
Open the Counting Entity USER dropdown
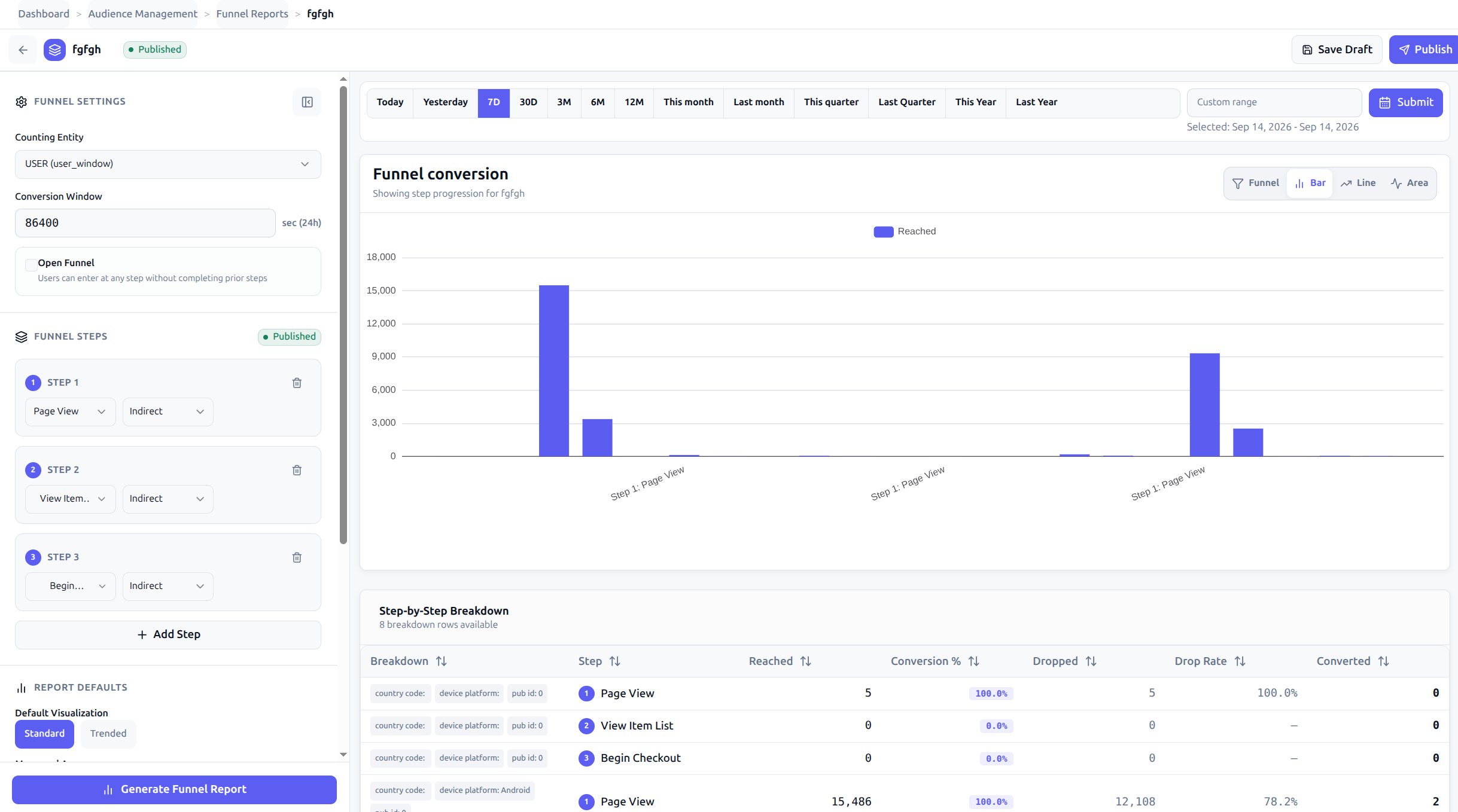168,164
